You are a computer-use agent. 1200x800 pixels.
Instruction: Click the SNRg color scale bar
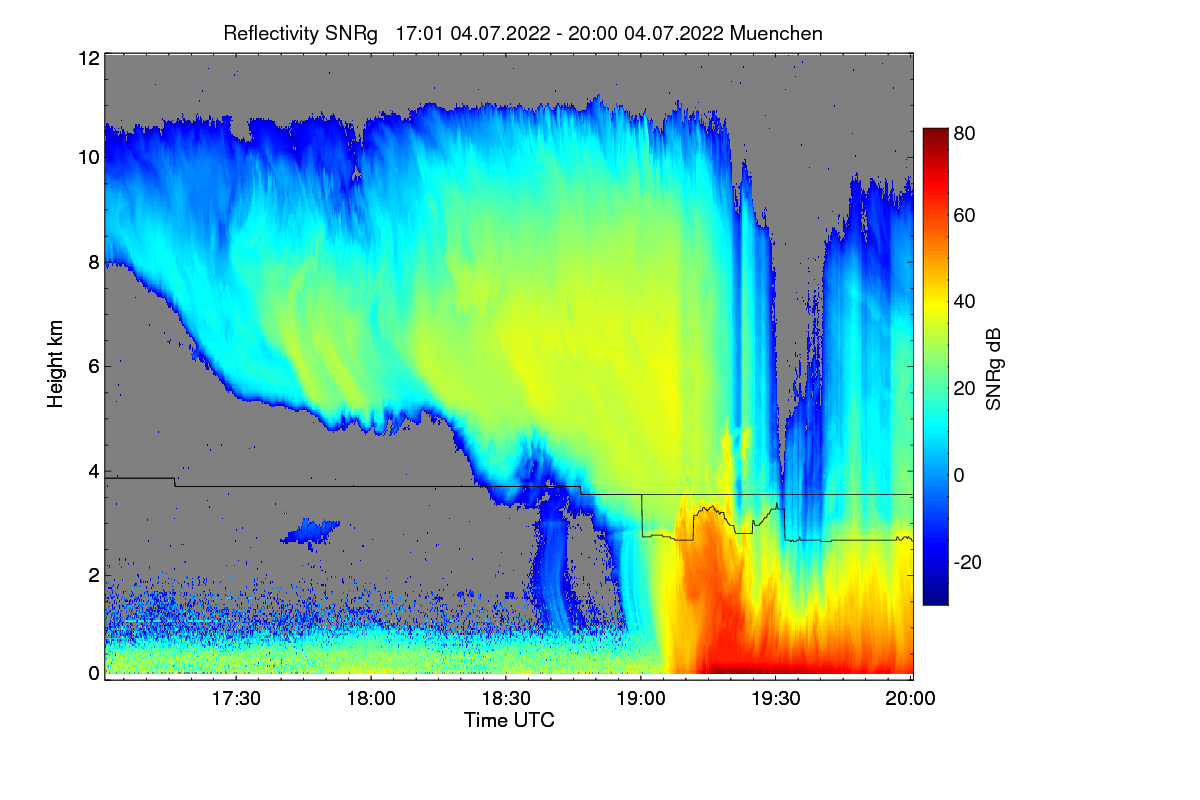tap(934, 366)
